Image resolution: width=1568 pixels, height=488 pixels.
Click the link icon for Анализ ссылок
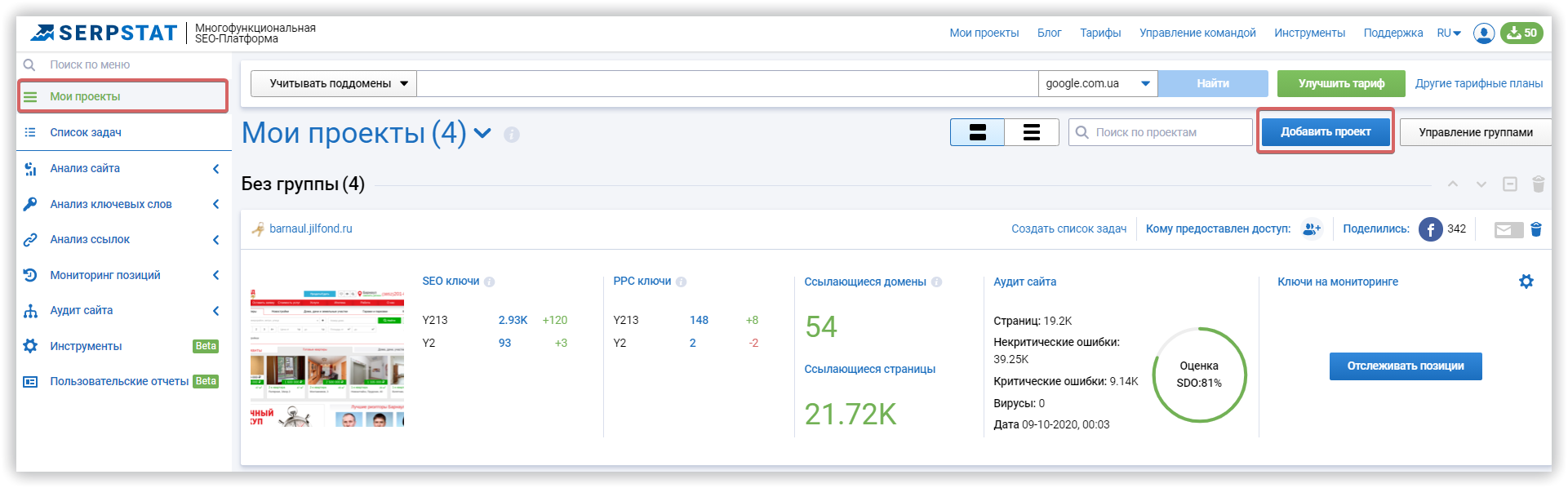30,240
